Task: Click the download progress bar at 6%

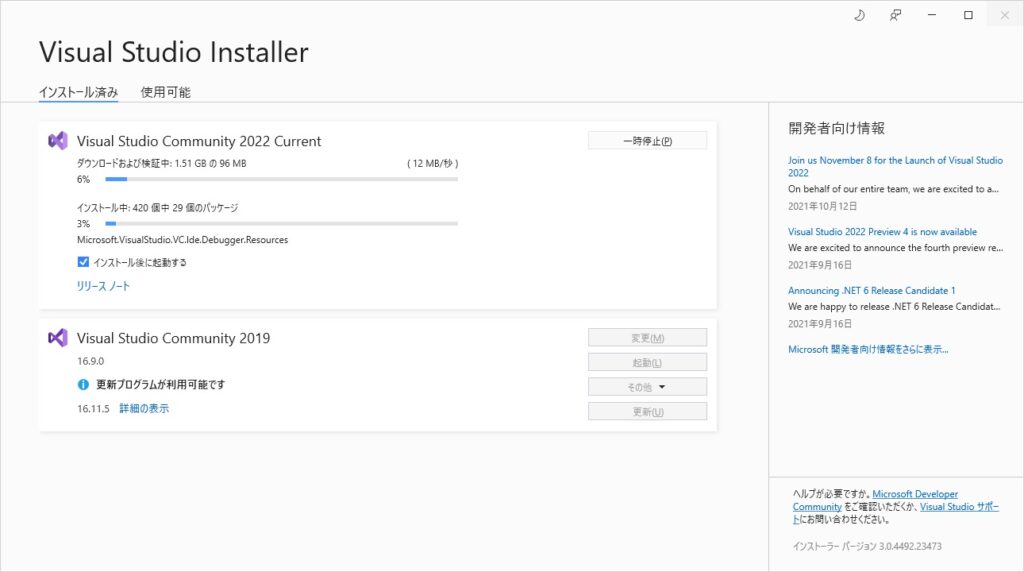Action: tap(281, 179)
